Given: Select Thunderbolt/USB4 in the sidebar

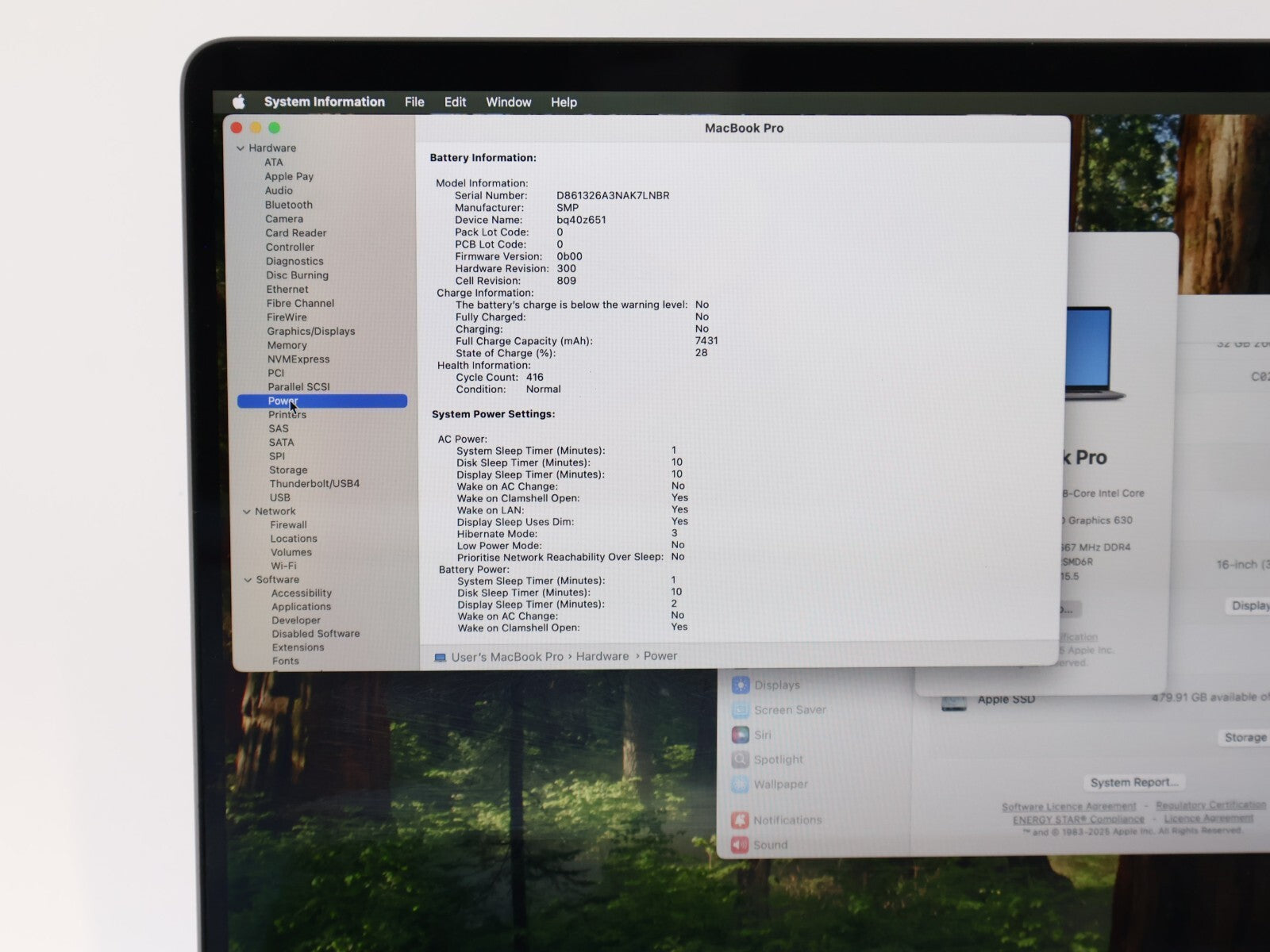Looking at the screenshot, I should pos(314,484).
